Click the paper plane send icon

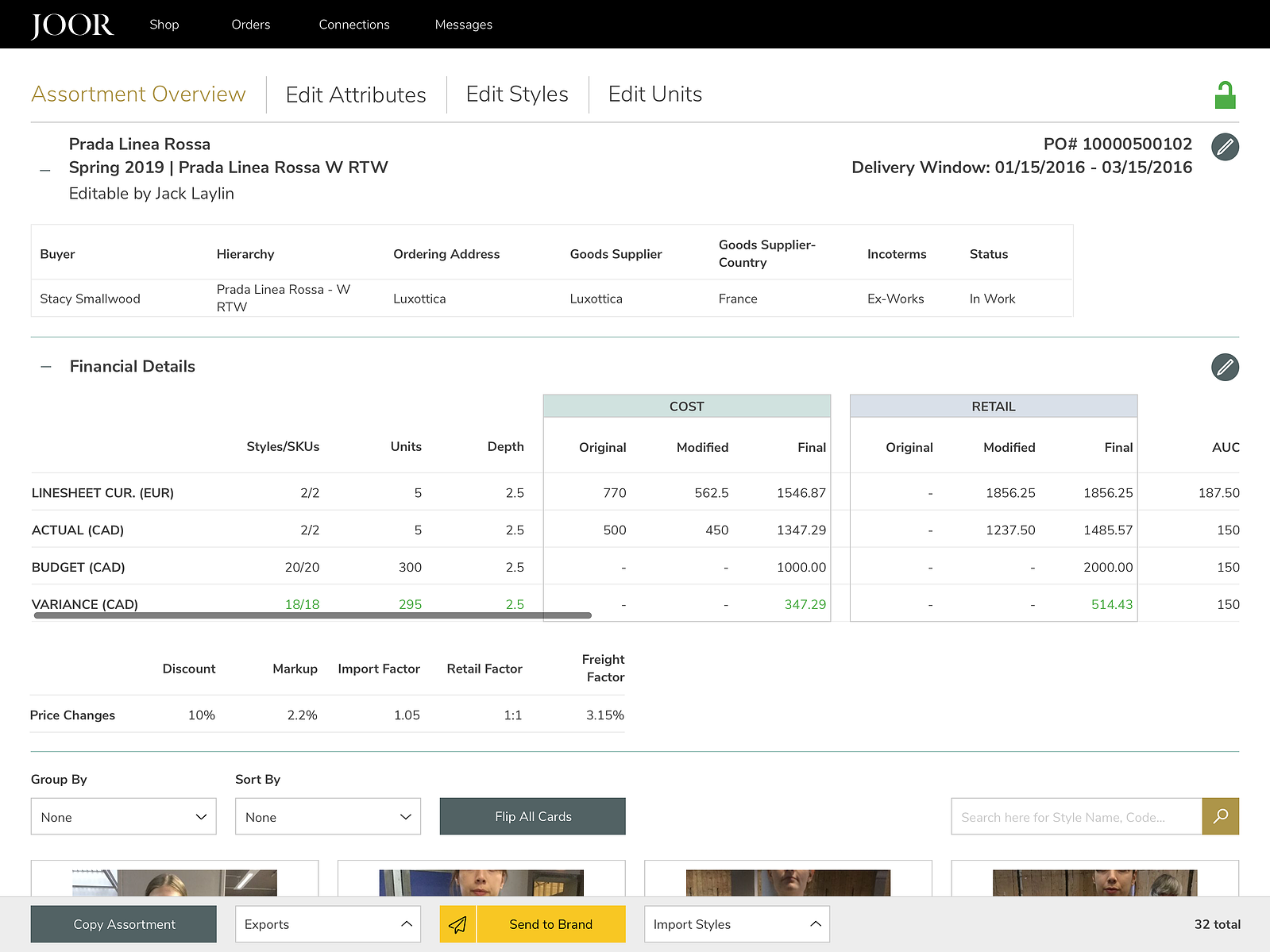457,924
